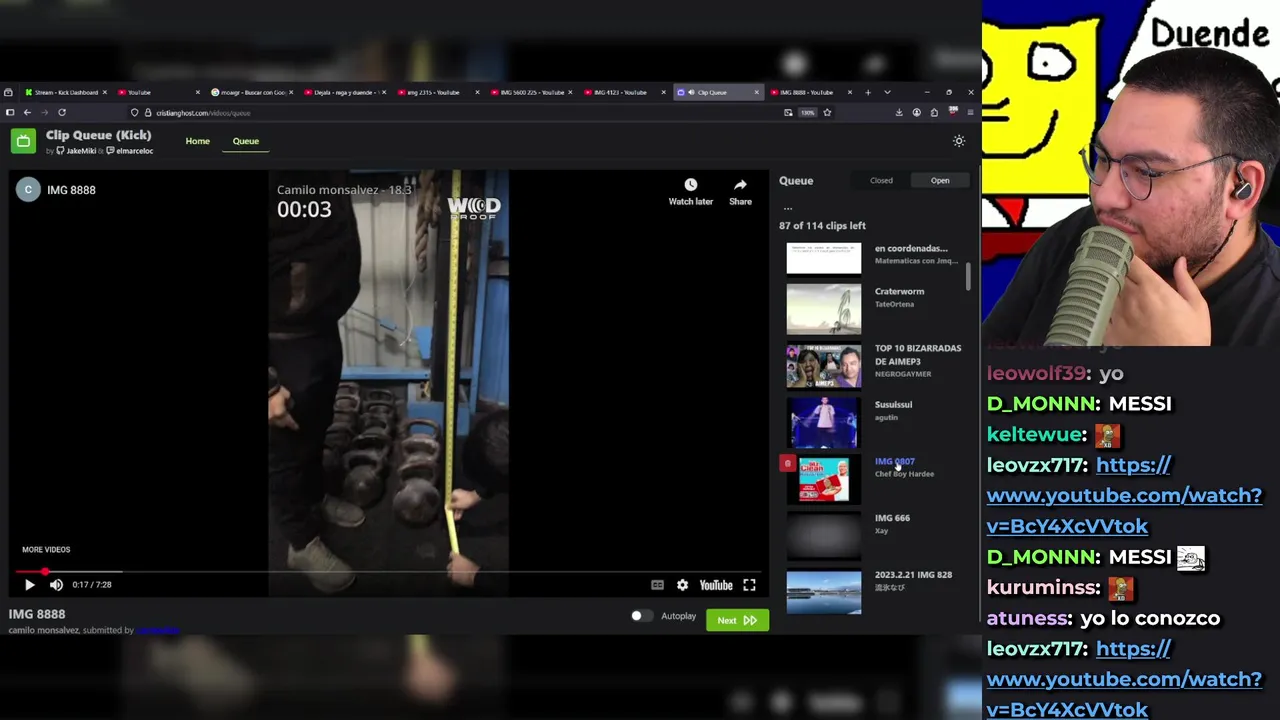Viewport: 1280px width, 720px height.
Task: Click the queue list scrollbar
Action: coord(968,277)
